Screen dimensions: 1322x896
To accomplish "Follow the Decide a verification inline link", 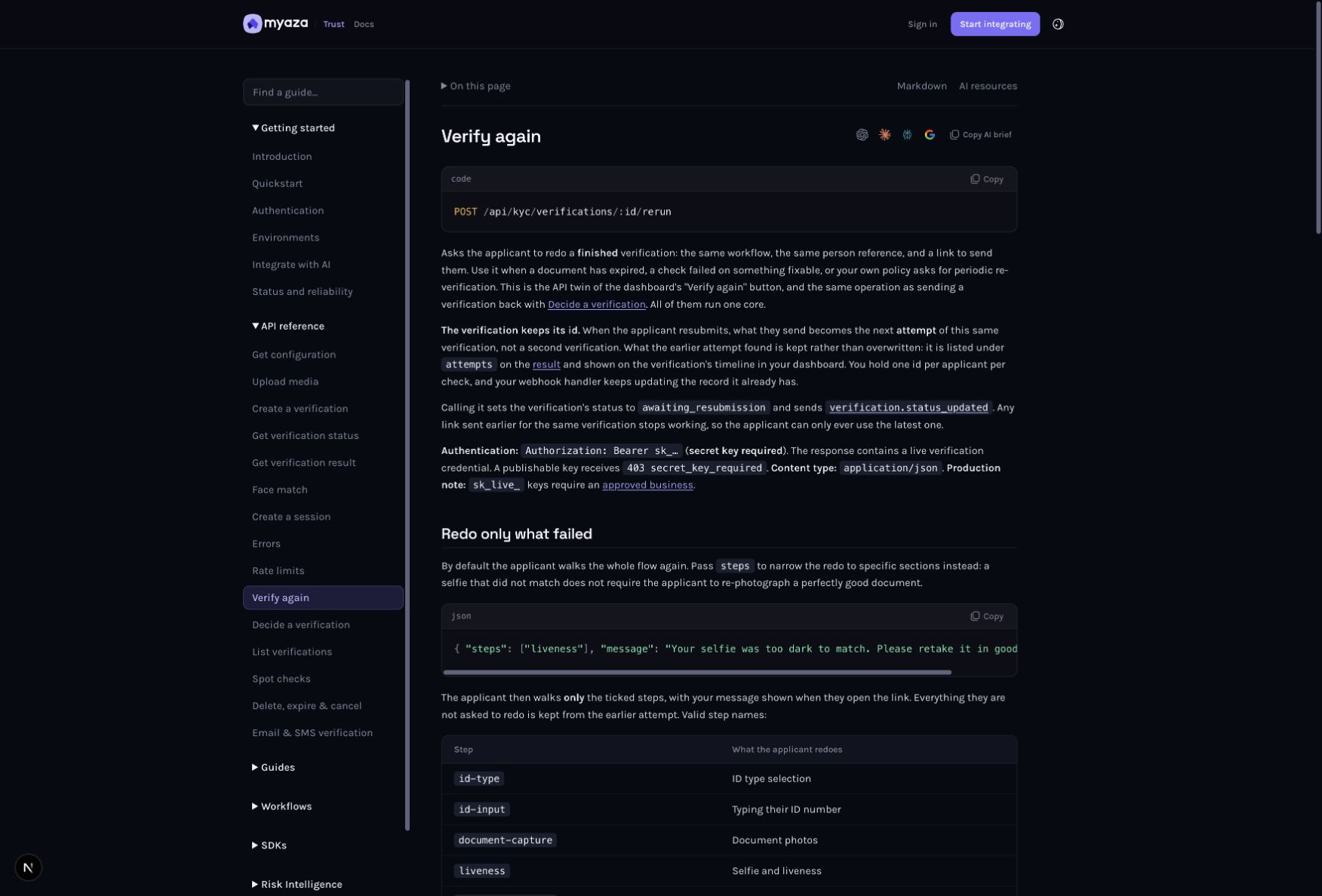I will (x=596, y=305).
